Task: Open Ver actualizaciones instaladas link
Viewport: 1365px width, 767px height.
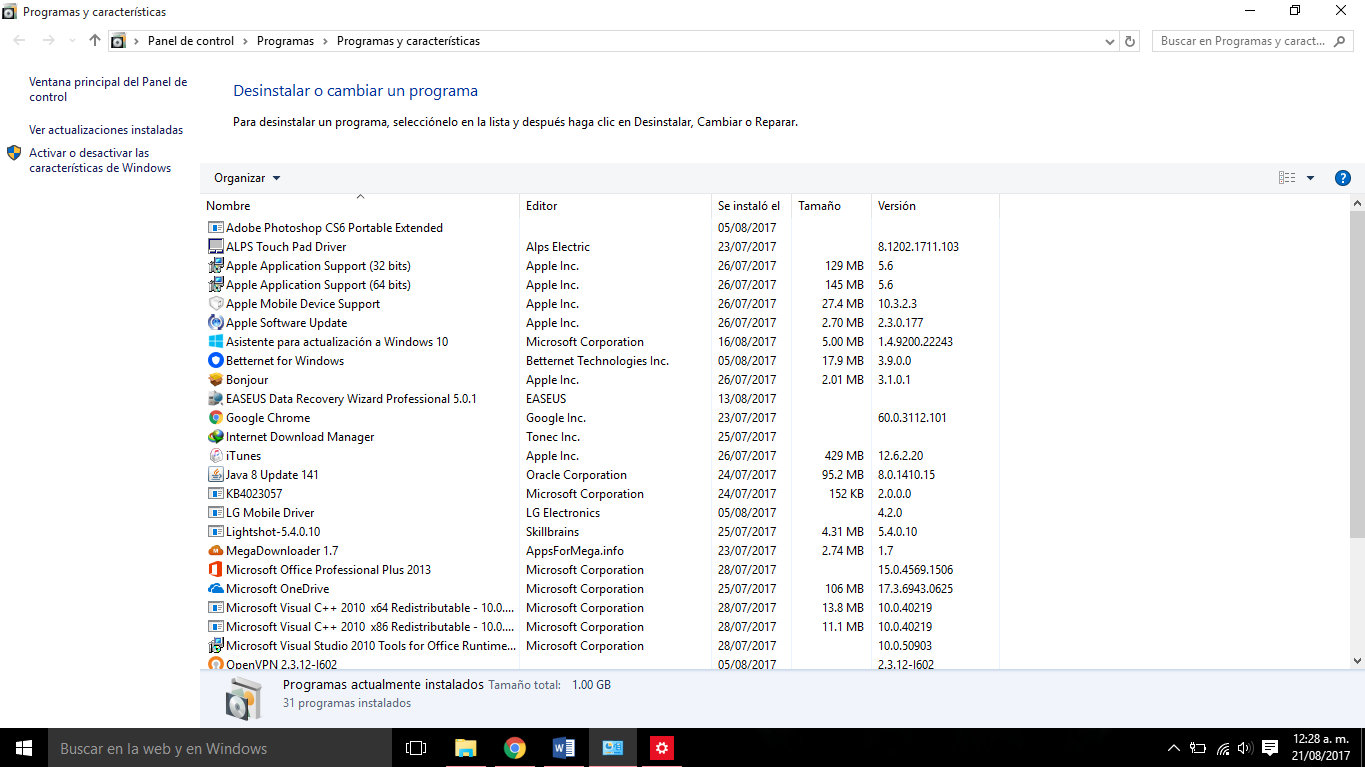Action: point(106,130)
